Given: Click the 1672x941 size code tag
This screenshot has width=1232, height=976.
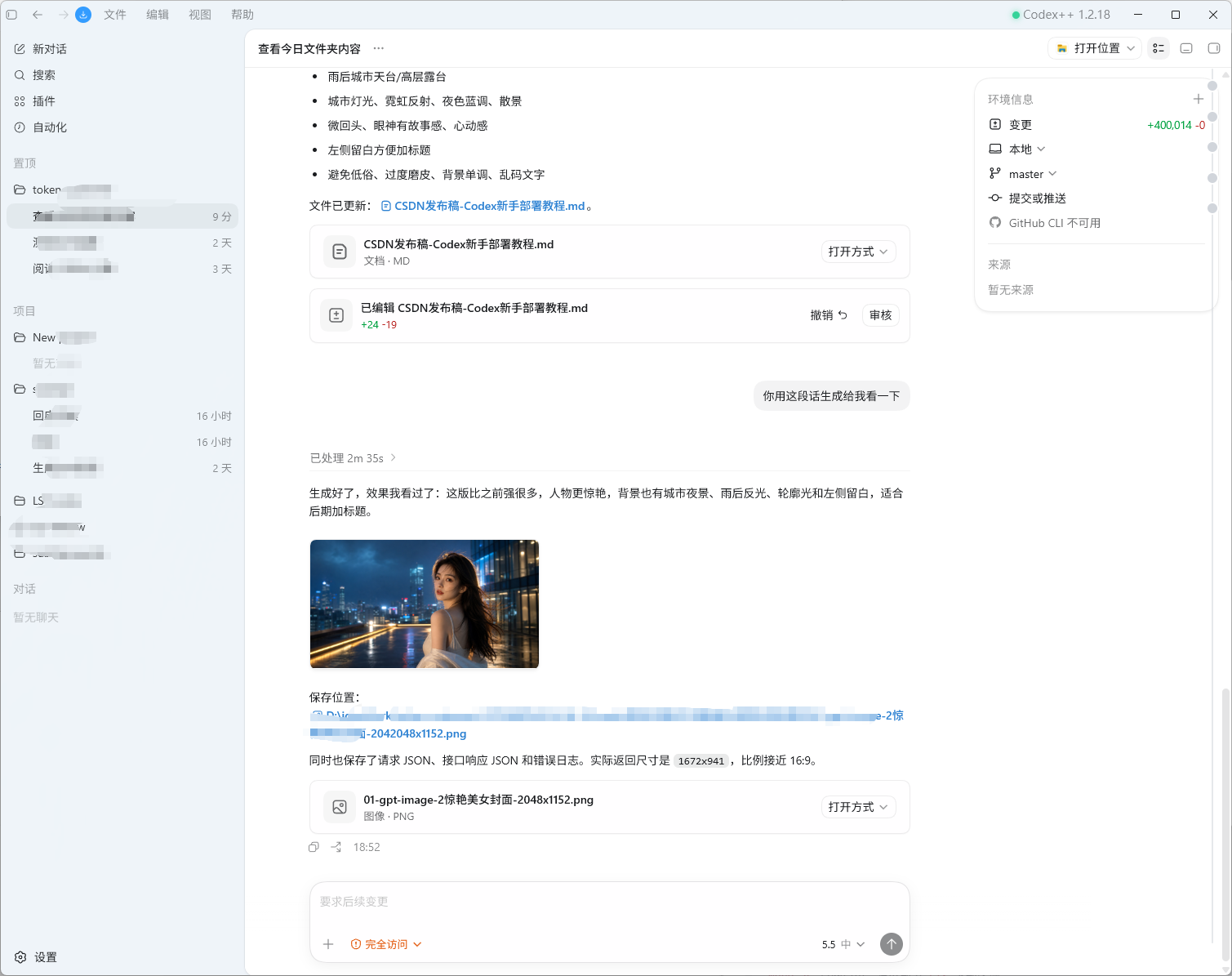Looking at the screenshot, I should [x=701, y=760].
